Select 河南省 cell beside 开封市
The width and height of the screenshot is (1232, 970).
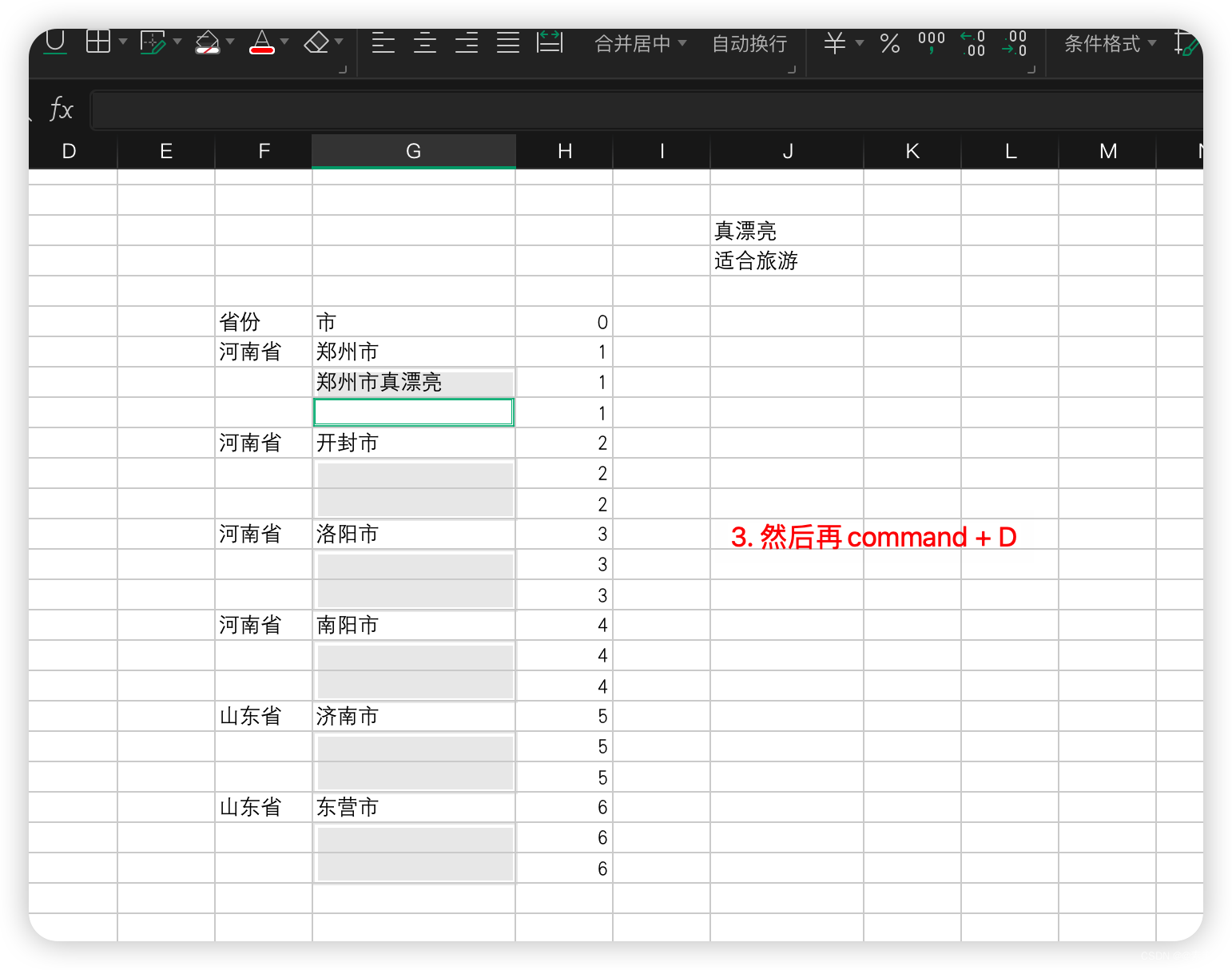[x=264, y=443]
